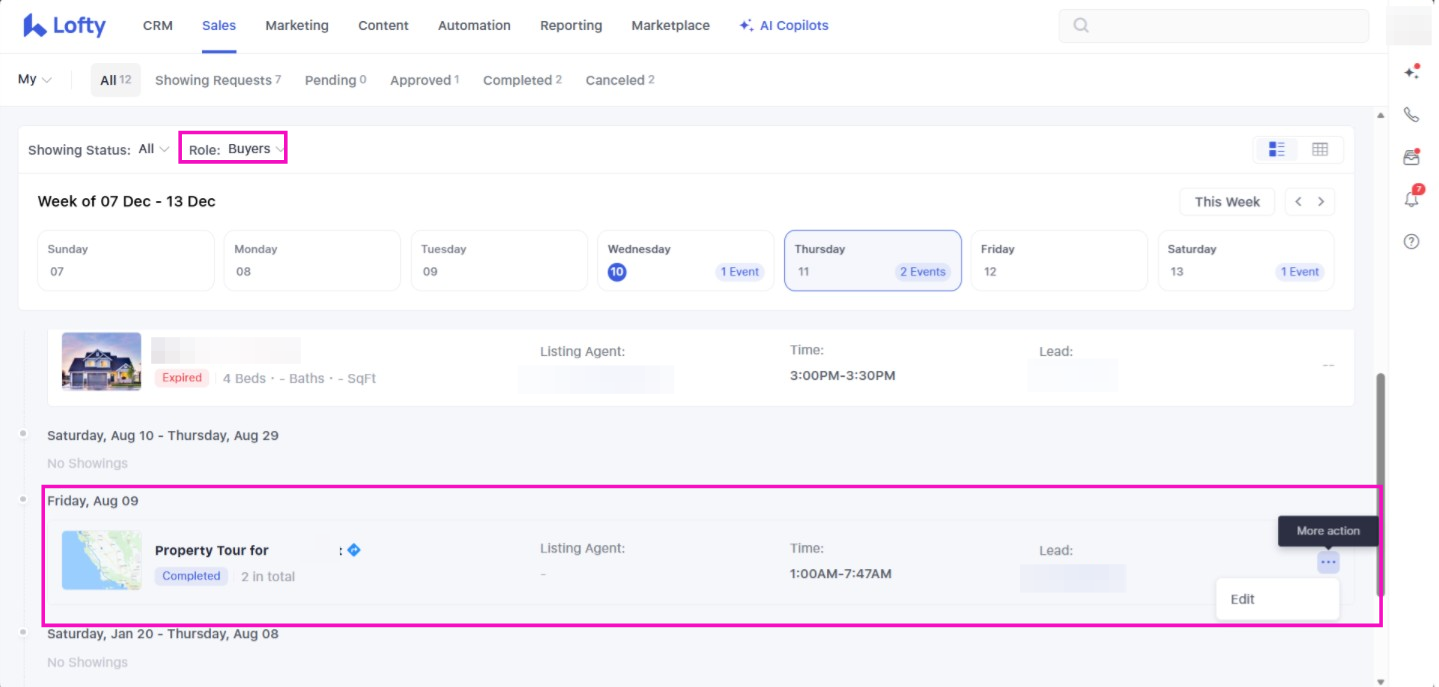The width and height of the screenshot is (1439, 687).
Task: Click the Lofty logo
Action: coord(64,26)
